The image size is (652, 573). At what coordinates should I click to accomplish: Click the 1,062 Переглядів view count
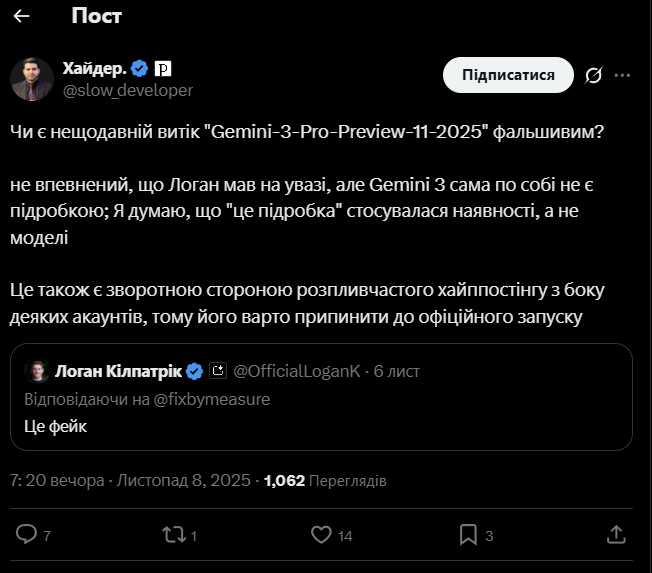click(x=324, y=481)
